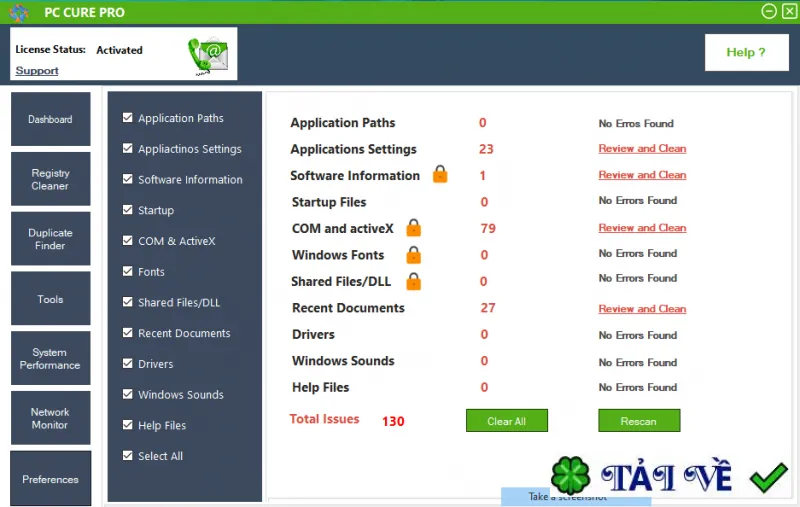The width and height of the screenshot is (800, 507).
Task: Click the green checkmark icon at bottom right
Action: 768,478
